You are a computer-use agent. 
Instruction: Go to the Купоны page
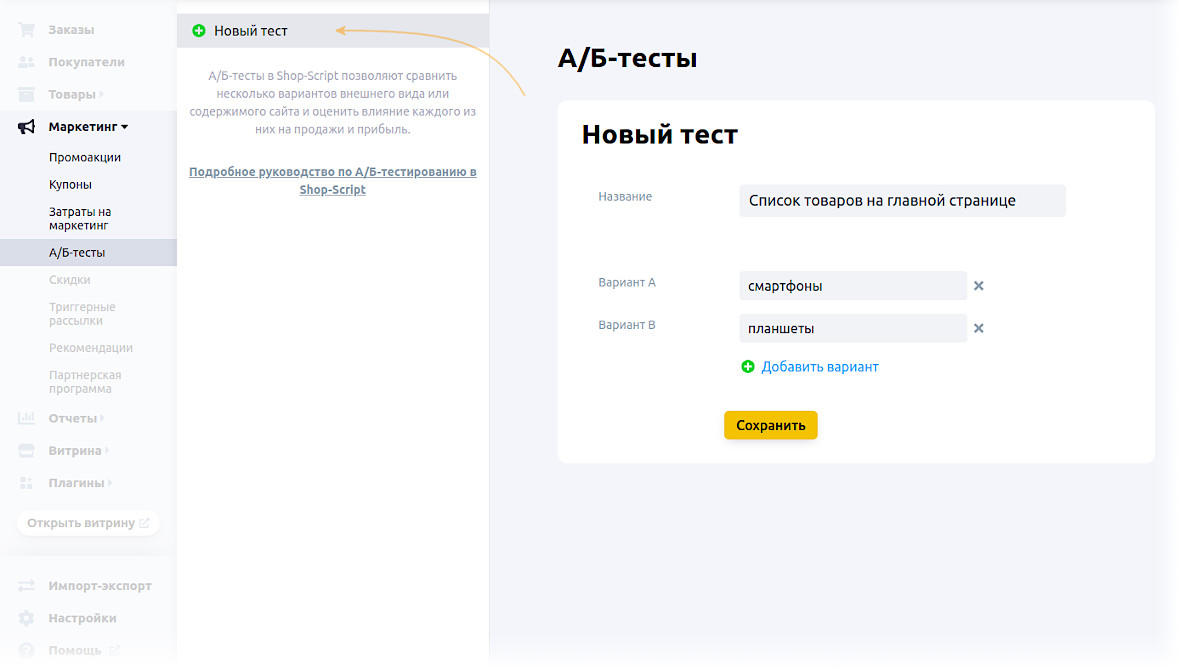pos(70,185)
